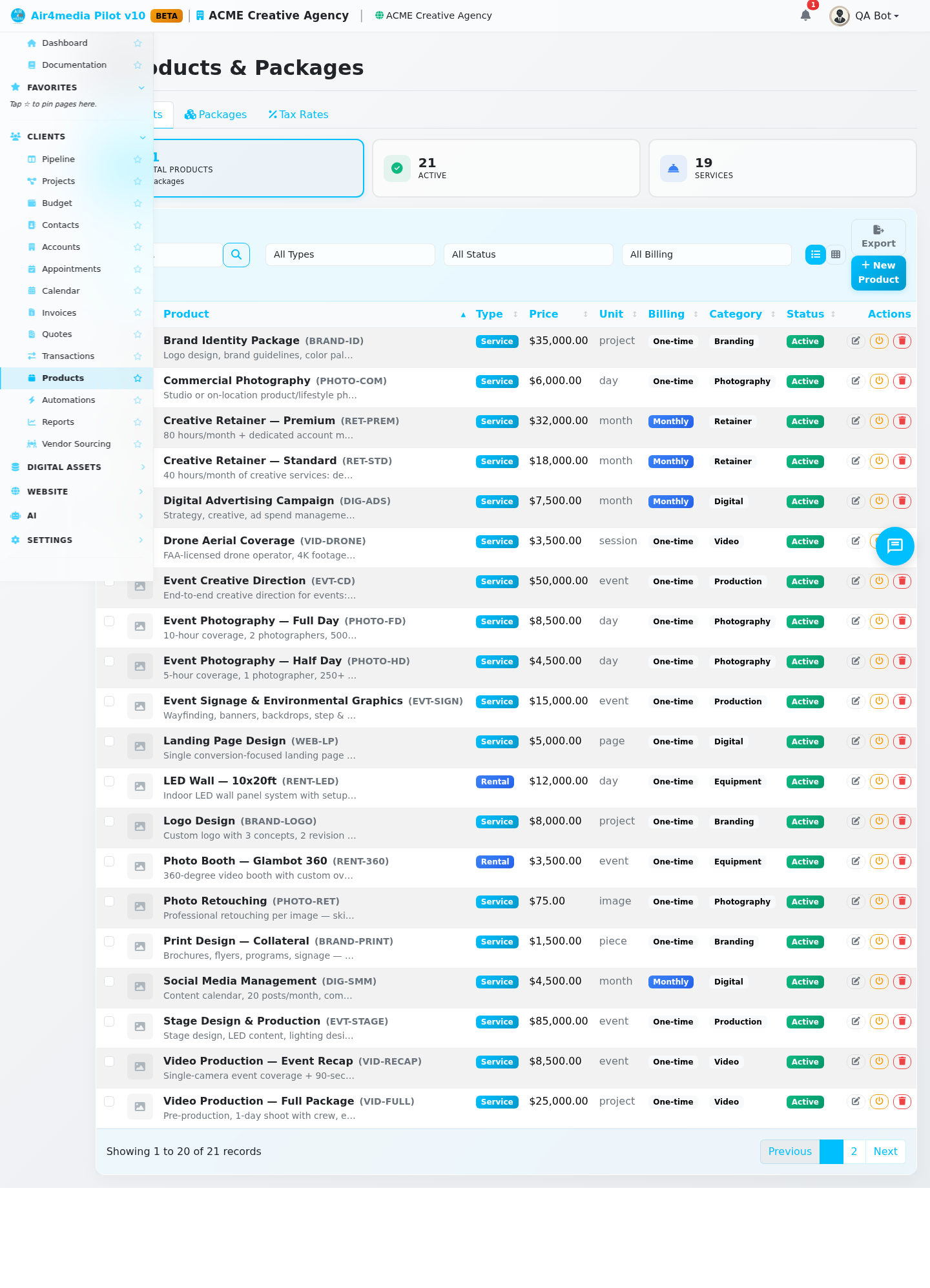Expand the Settings sidebar section

tap(77, 540)
